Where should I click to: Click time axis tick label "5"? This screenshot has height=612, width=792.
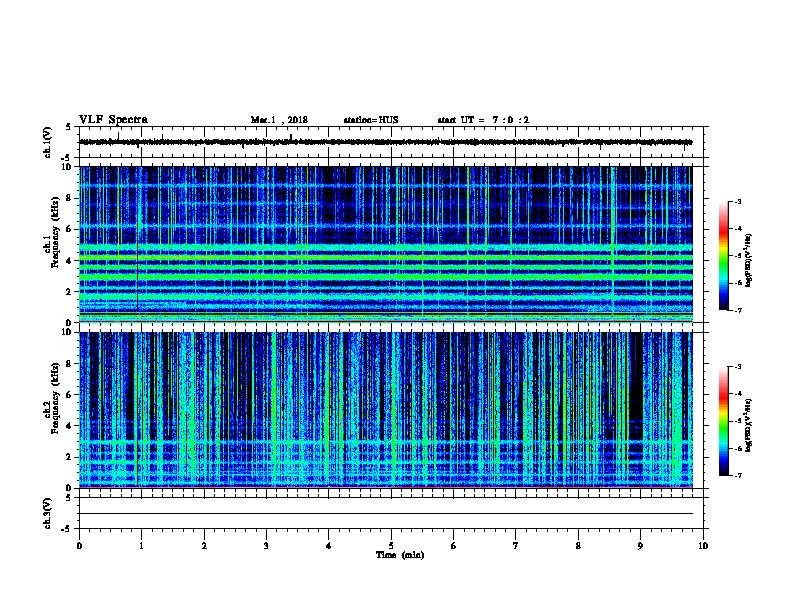pyautogui.click(x=391, y=546)
